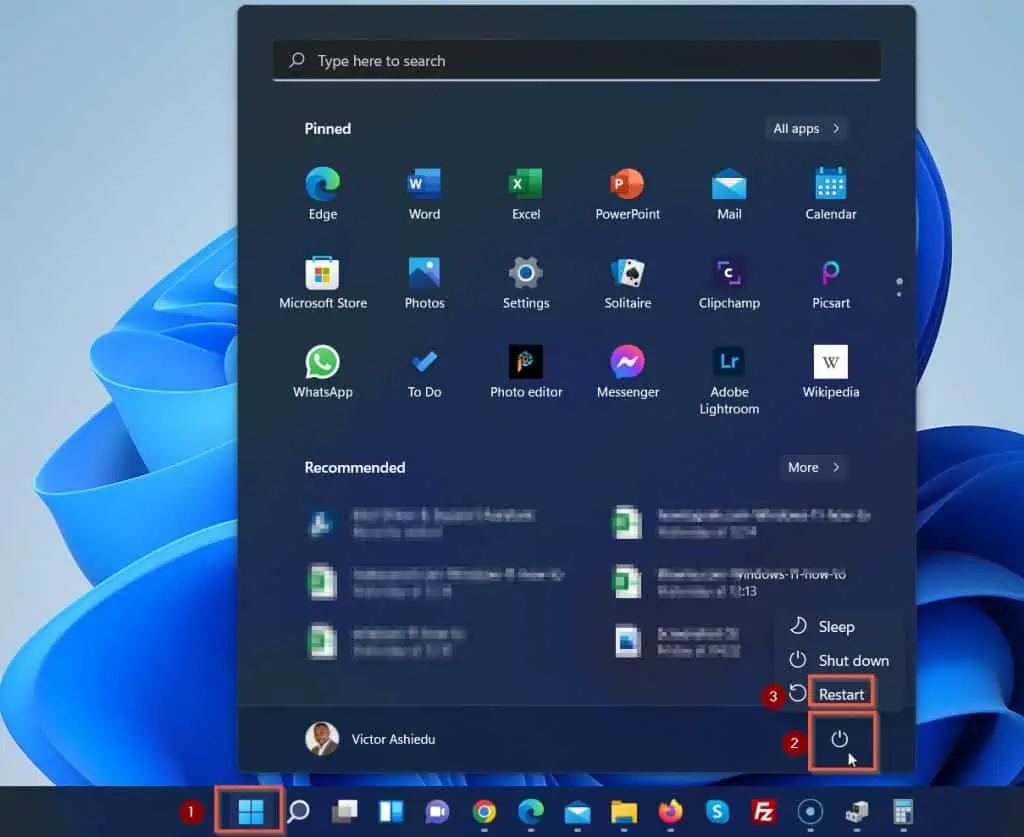
Task: Open the All apps list
Action: click(x=806, y=128)
